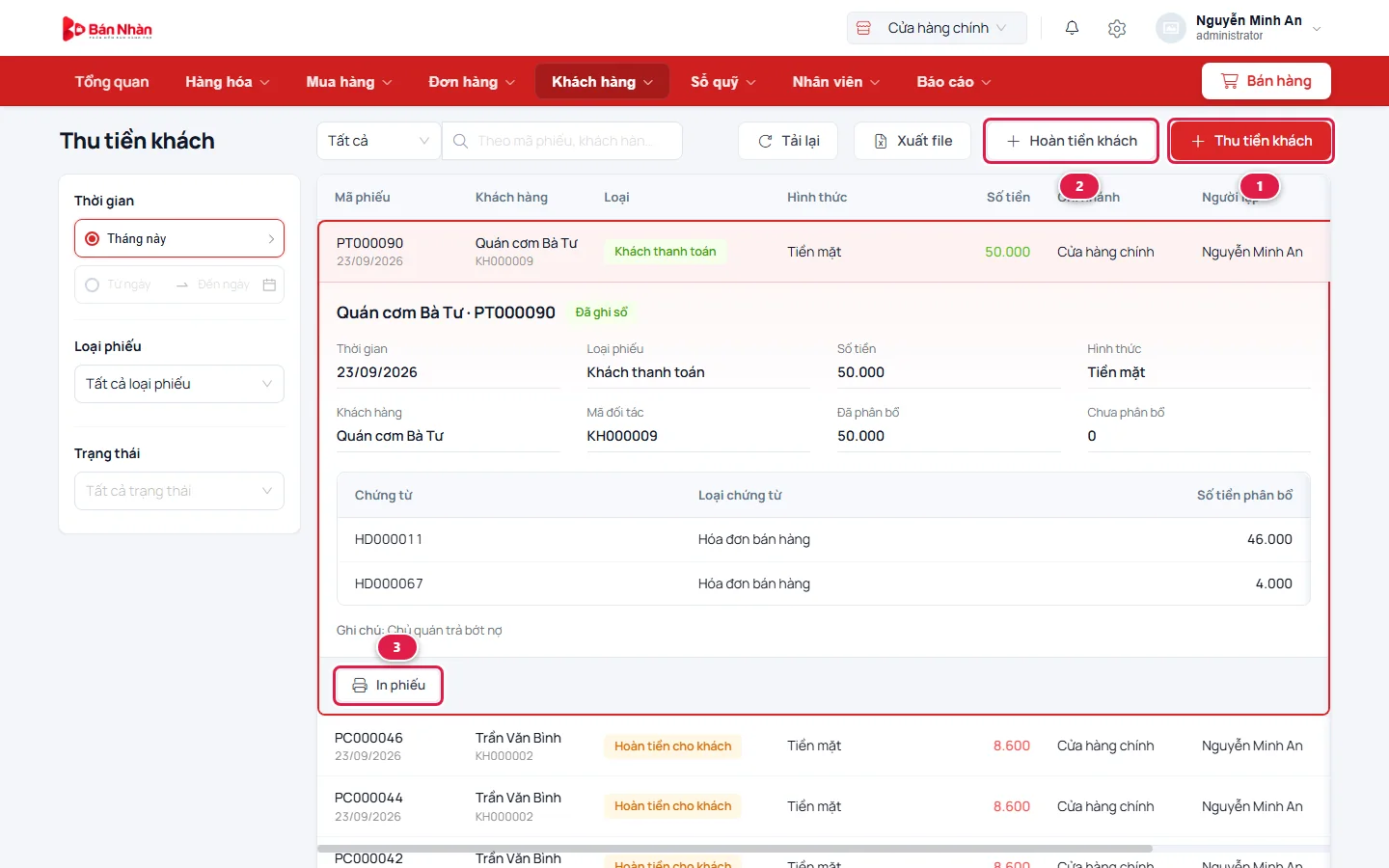Select the PC000046 receipt row
Screen dimensions: 1389x868
(x=824, y=746)
